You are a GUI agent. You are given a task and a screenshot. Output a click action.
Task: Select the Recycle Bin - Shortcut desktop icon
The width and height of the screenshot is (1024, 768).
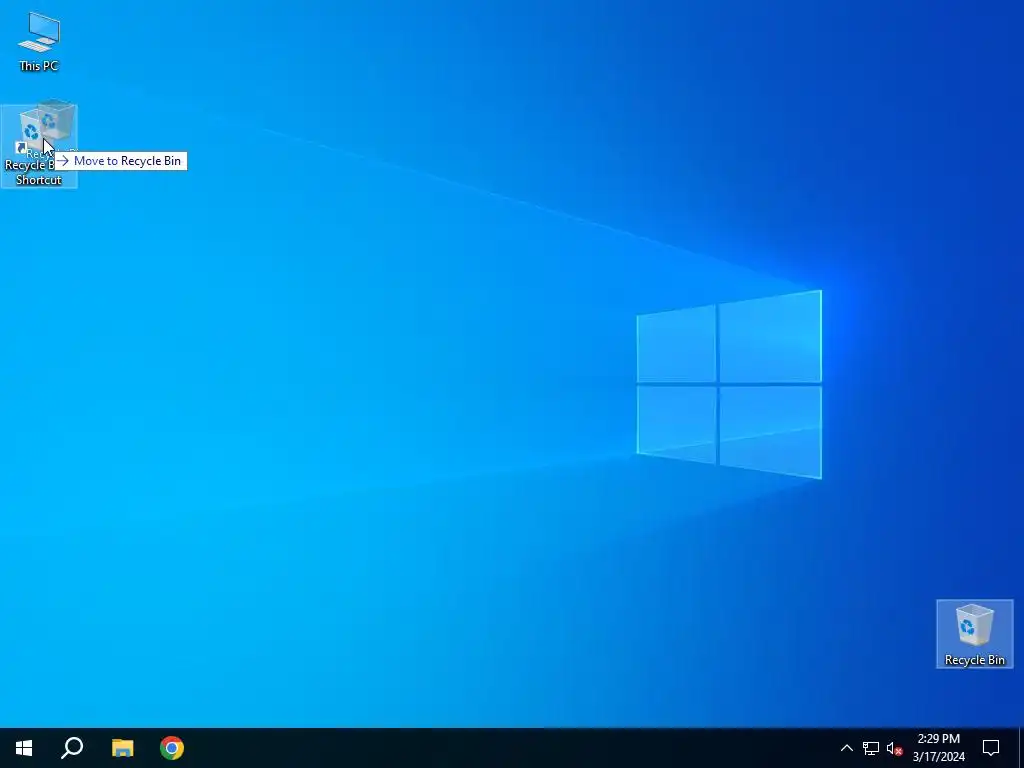tap(39, 146)
